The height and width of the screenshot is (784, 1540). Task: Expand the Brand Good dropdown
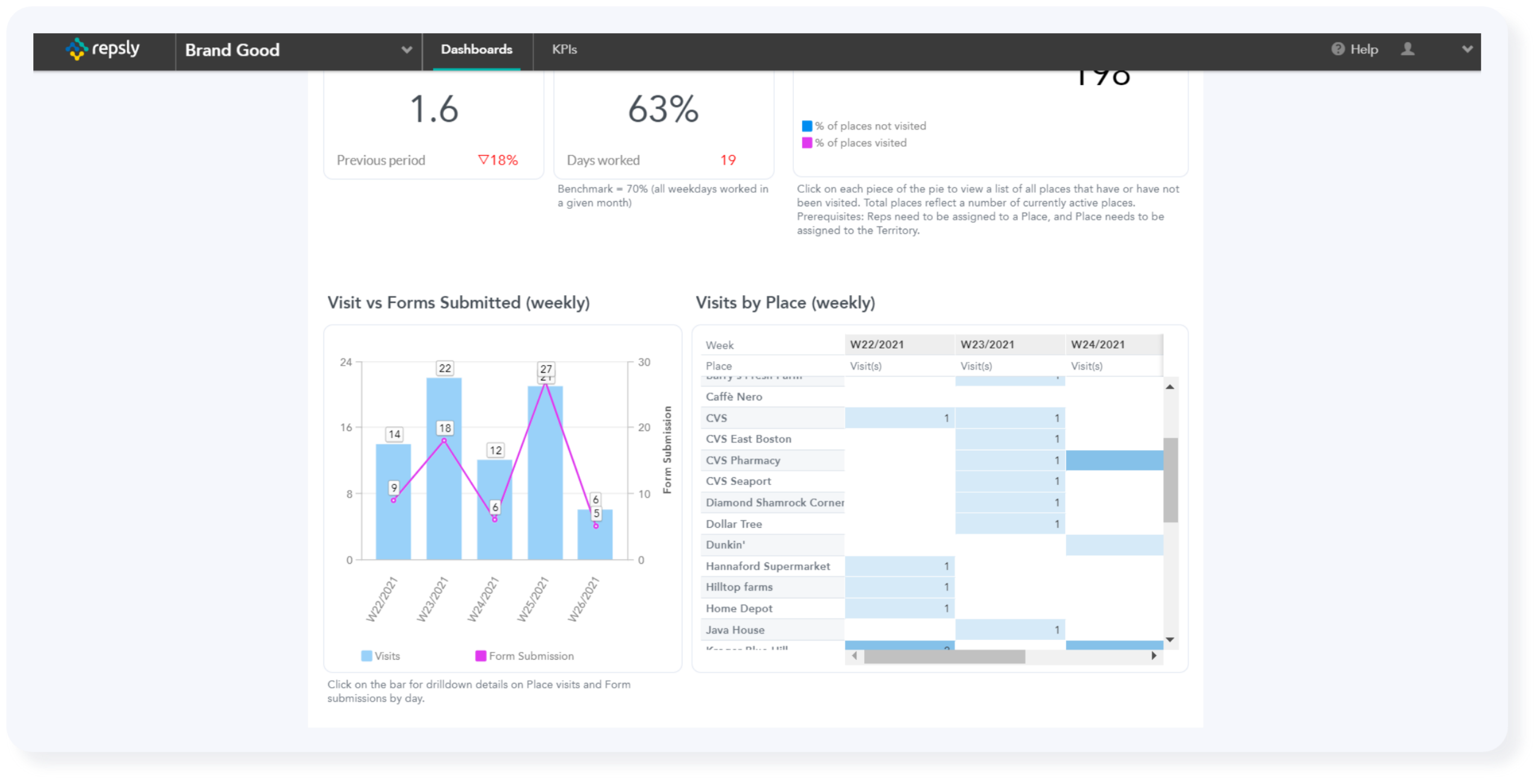[407, 49]
